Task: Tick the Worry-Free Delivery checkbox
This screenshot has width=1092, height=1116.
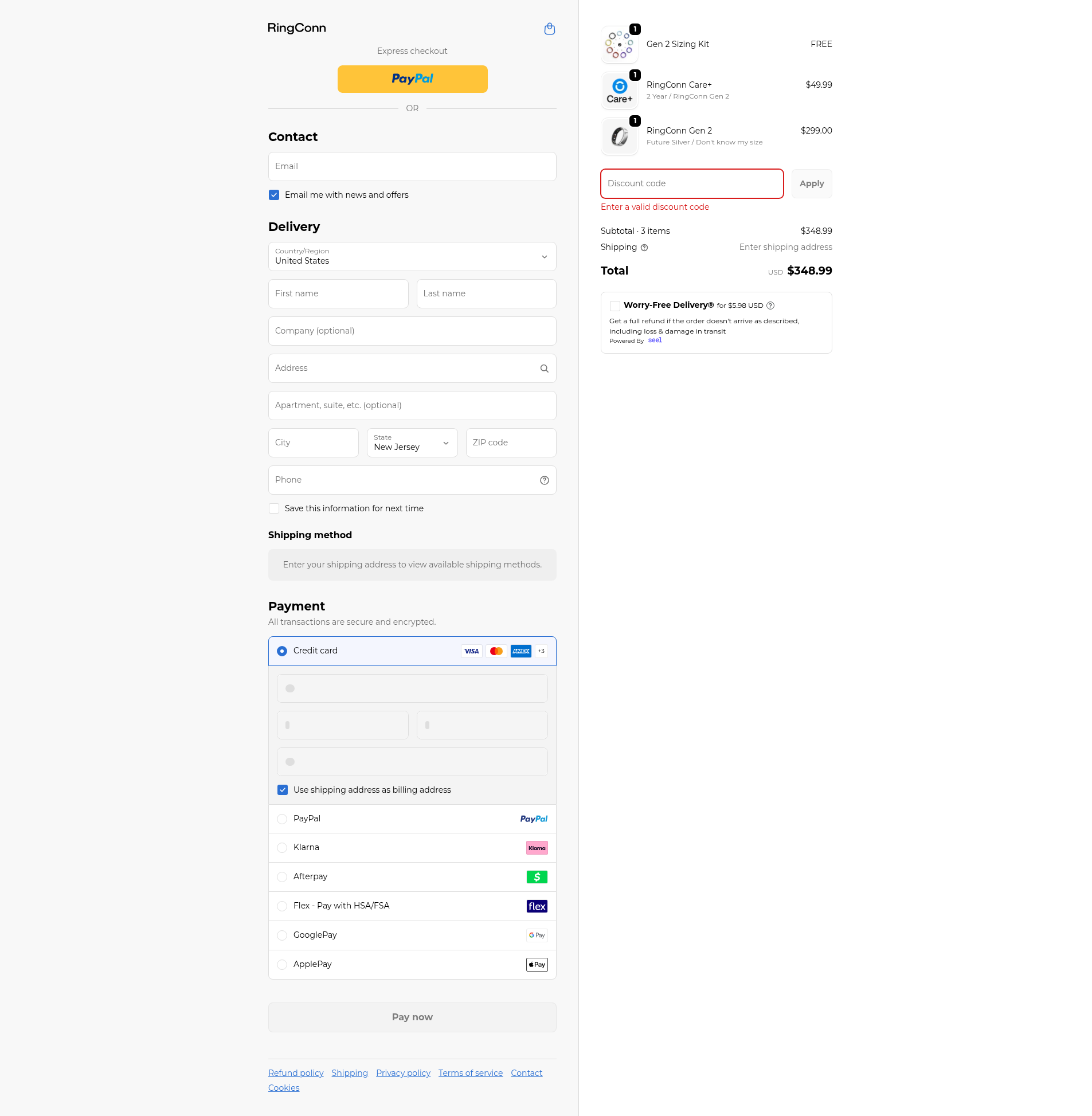Action: [615, 306]
